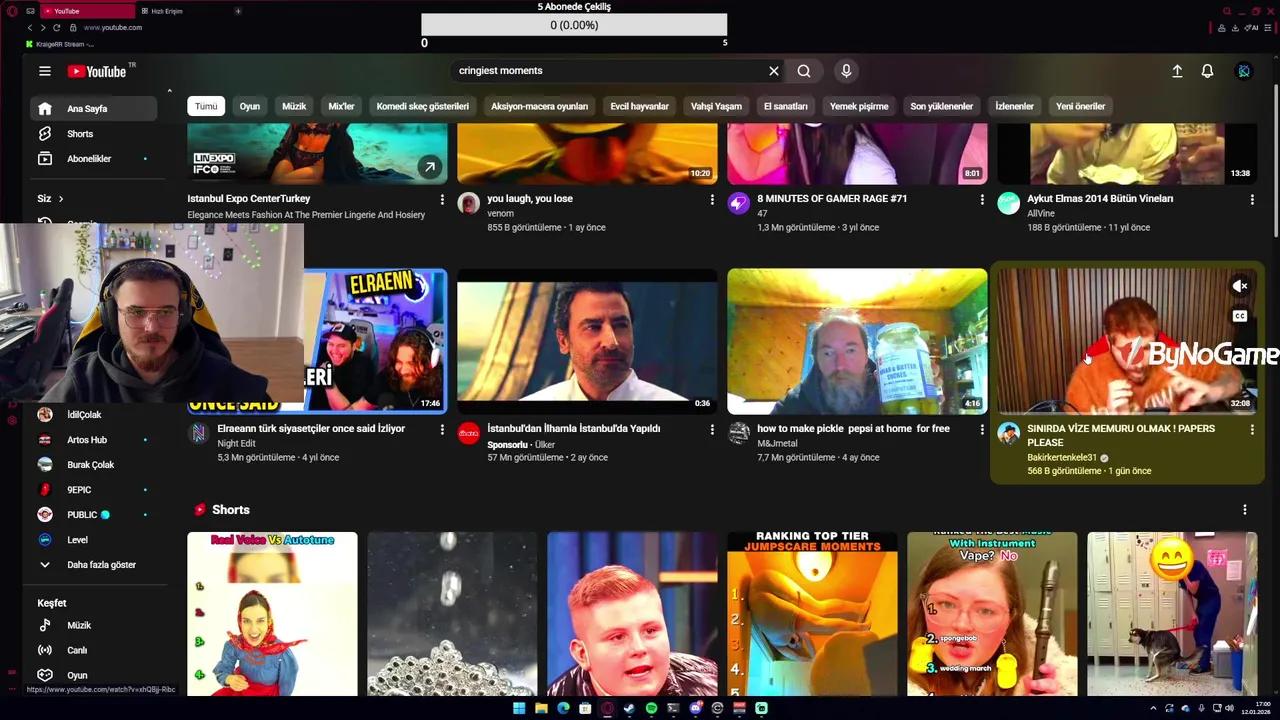The image size is (1280, 720).
Task: Open the Night Edit channel link
Action: pyautogui.click(x=236, y=444)
